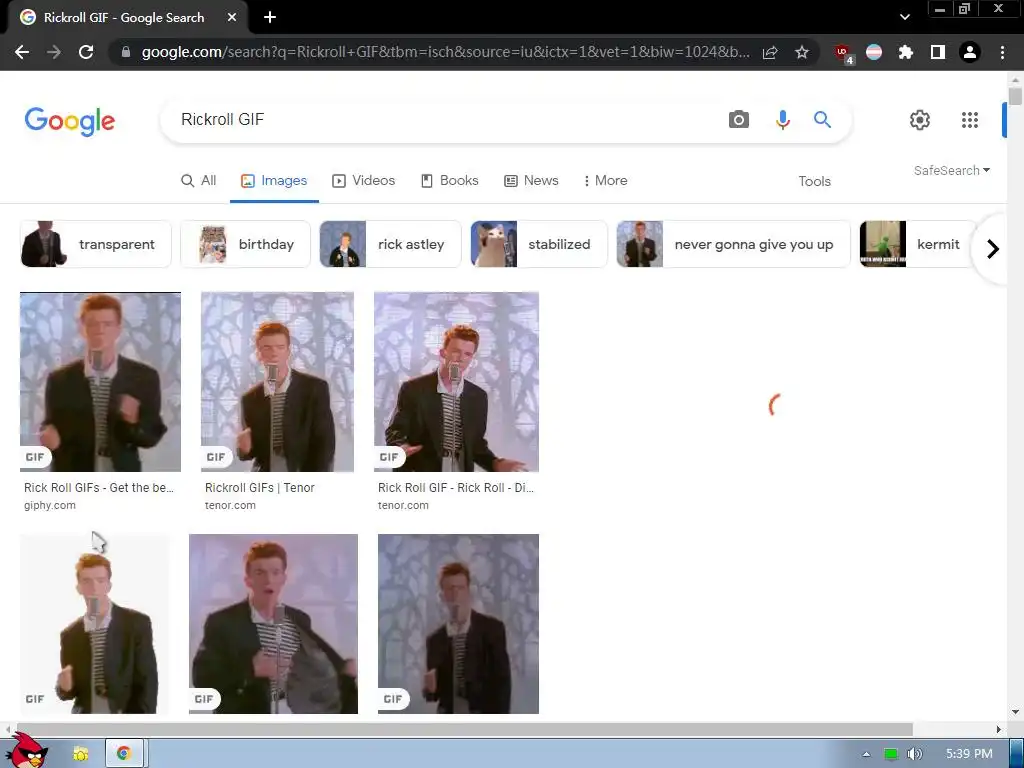Search by image with camera icon
This screenshot has width=1024, height=768.
pyautogui.click(x=739, y=120)
